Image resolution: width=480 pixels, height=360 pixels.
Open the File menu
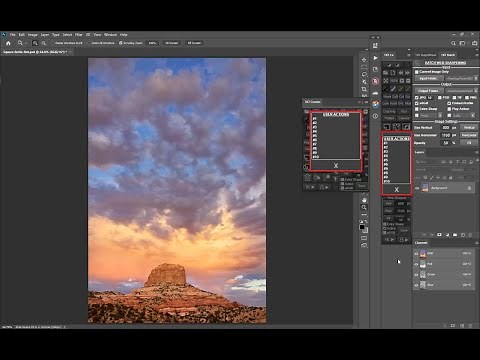tap(13, 35)
